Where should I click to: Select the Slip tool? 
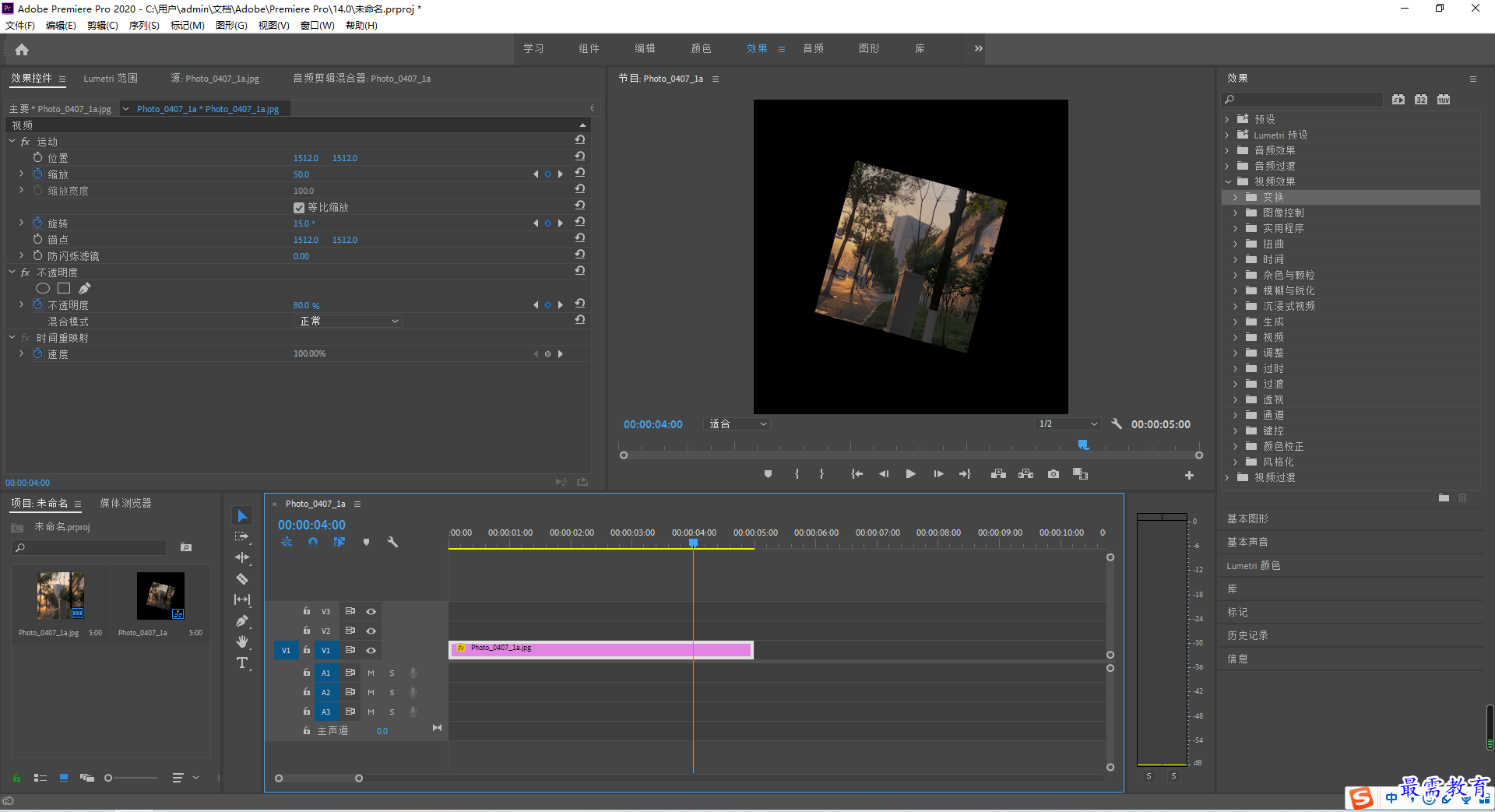click(242, 599)
